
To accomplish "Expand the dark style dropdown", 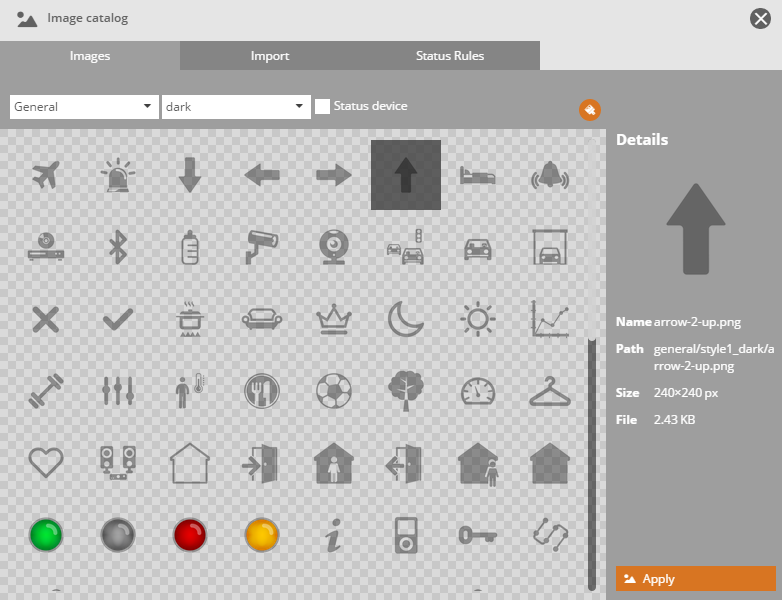I will [235, 107].
